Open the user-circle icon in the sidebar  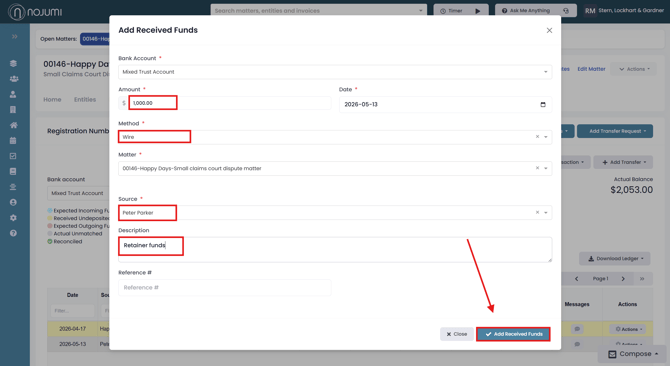point(13,202)
